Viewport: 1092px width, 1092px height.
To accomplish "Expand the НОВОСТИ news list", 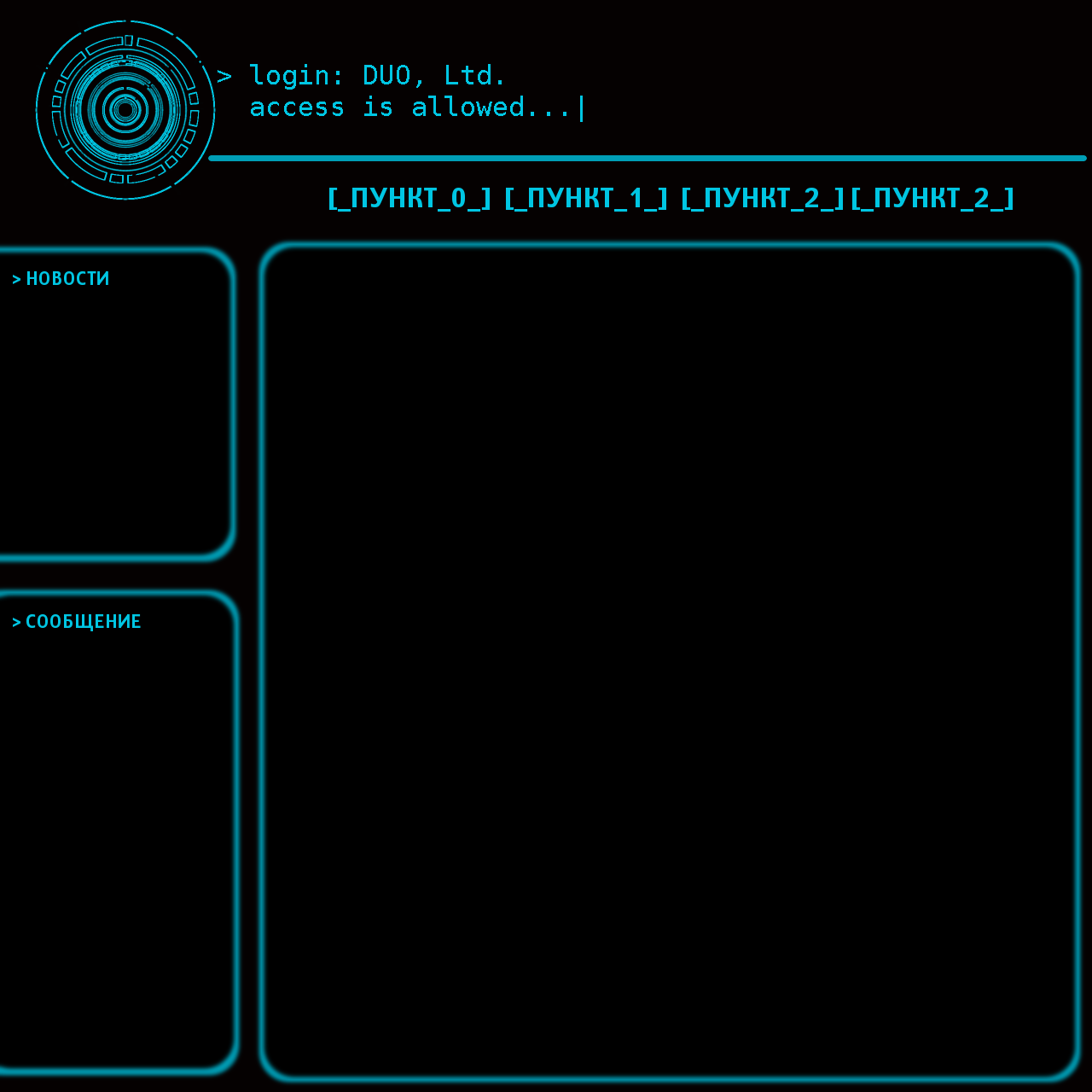I will point(115,401).
